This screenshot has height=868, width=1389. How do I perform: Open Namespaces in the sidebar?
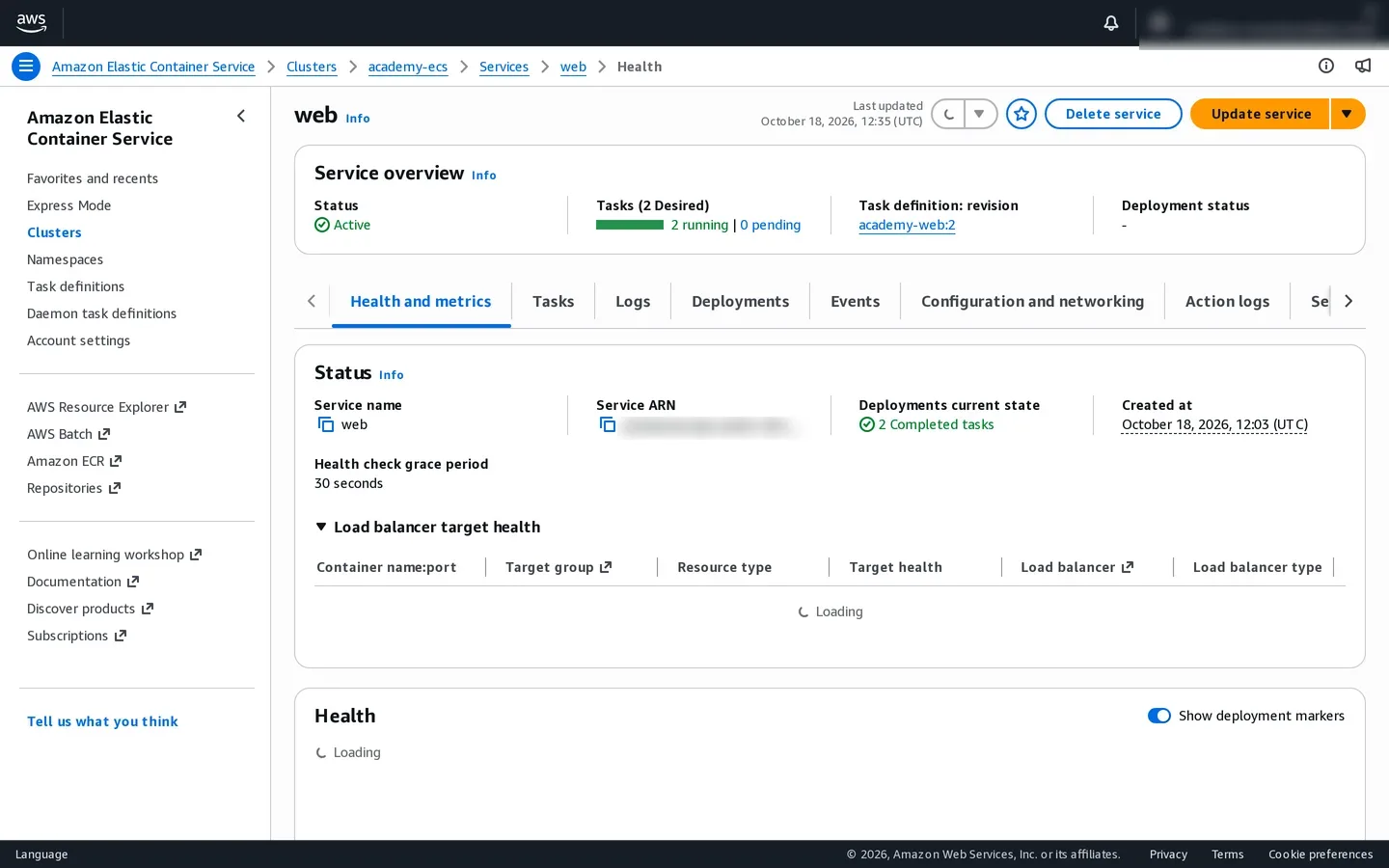click(65, 259)
